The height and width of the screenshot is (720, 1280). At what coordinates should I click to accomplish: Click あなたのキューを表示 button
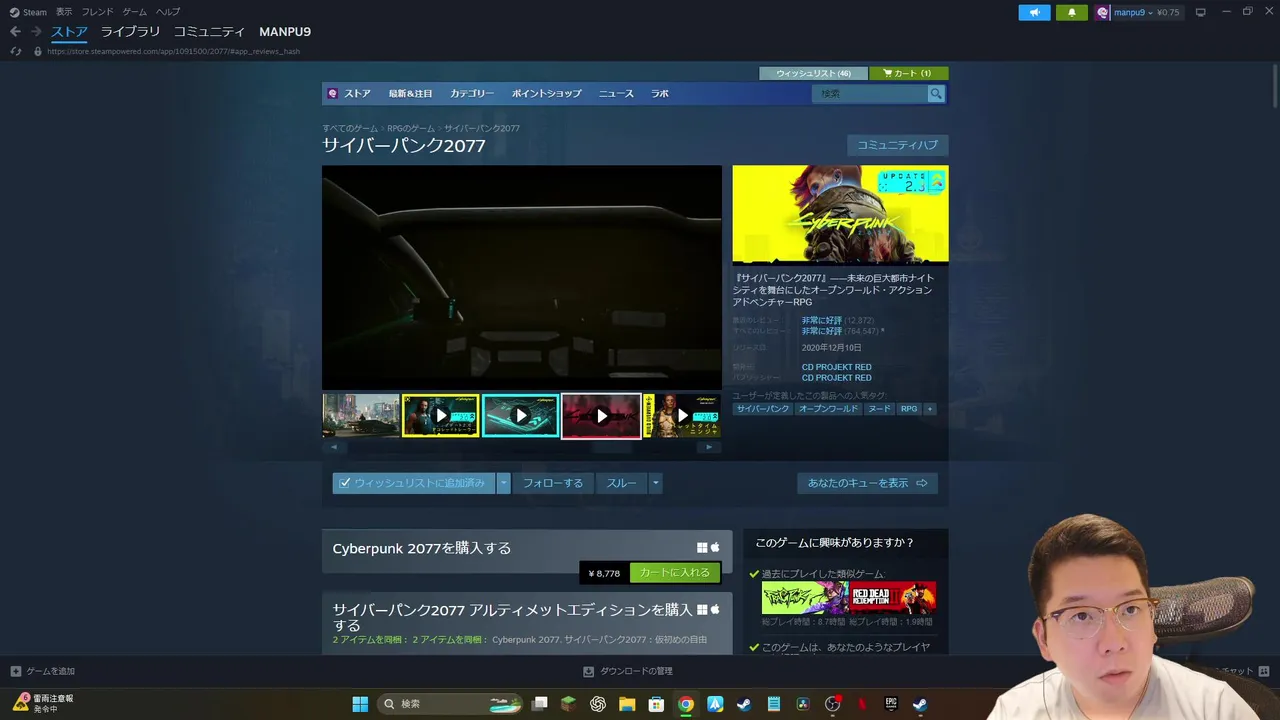(867, 483)
